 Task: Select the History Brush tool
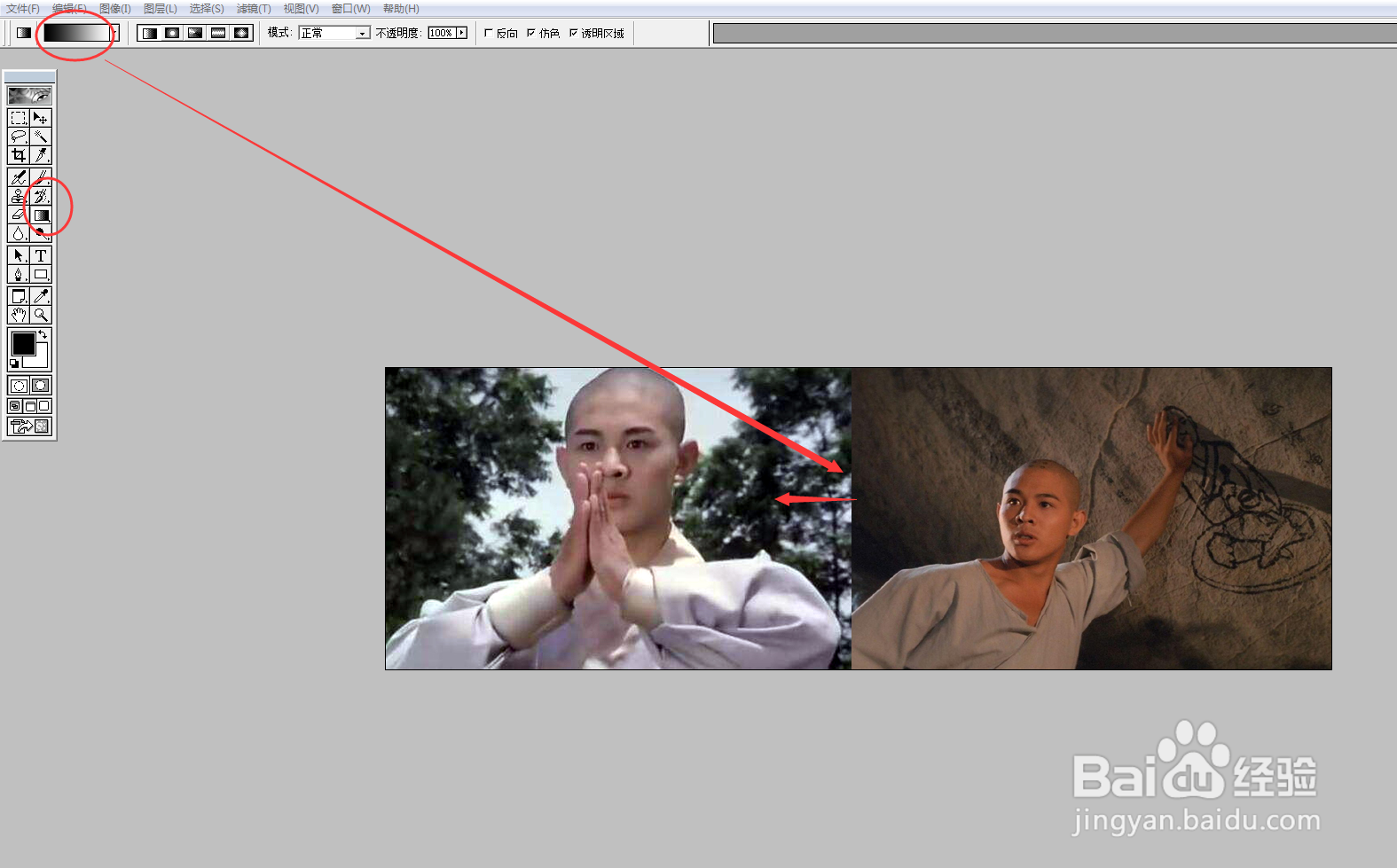(x=41, y=197)
